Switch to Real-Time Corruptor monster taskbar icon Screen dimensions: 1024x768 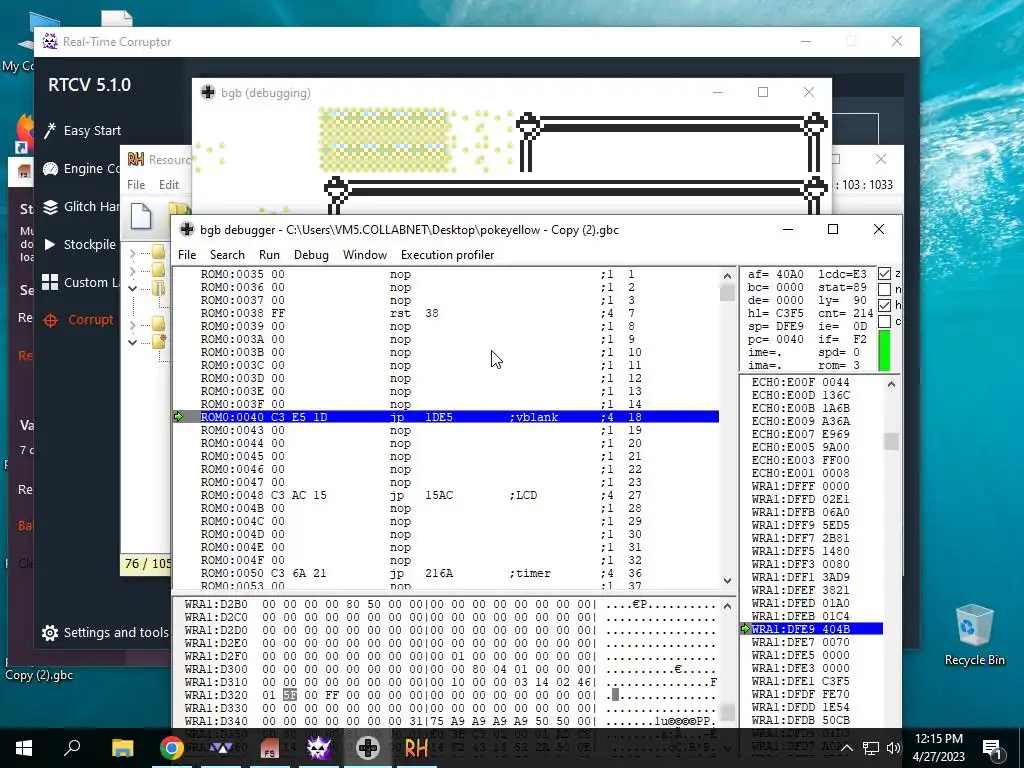[x=319, y=748]
